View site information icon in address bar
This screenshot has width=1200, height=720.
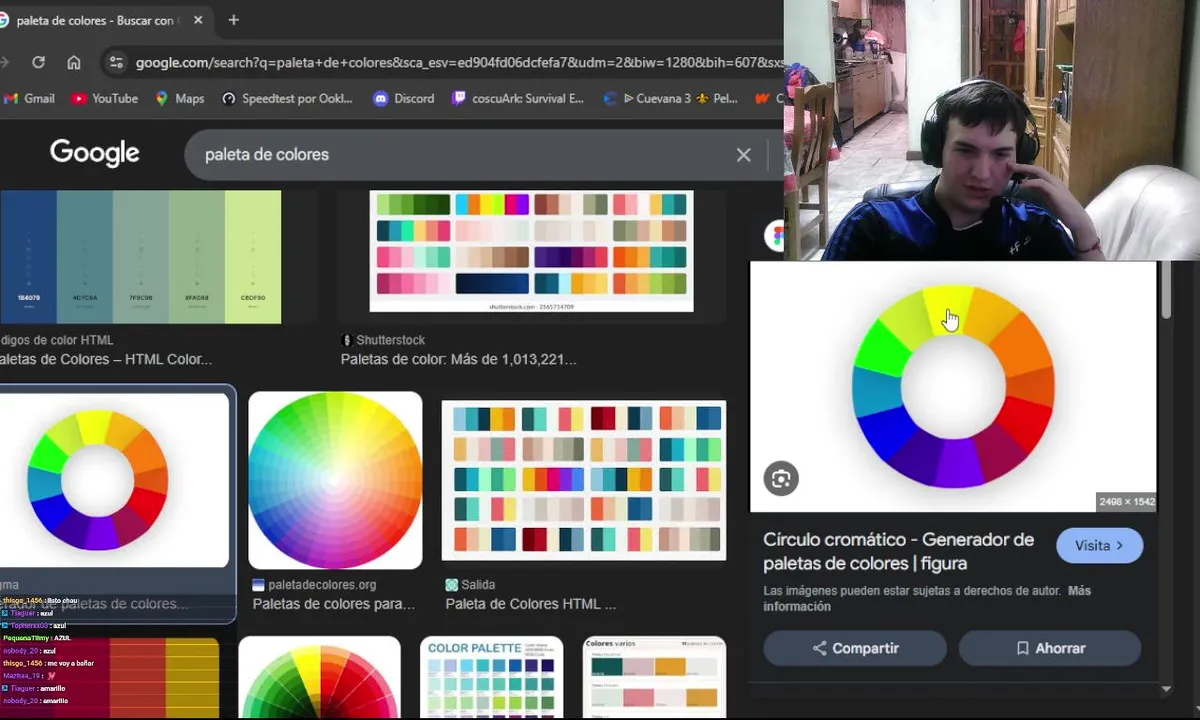coord(116,62)
